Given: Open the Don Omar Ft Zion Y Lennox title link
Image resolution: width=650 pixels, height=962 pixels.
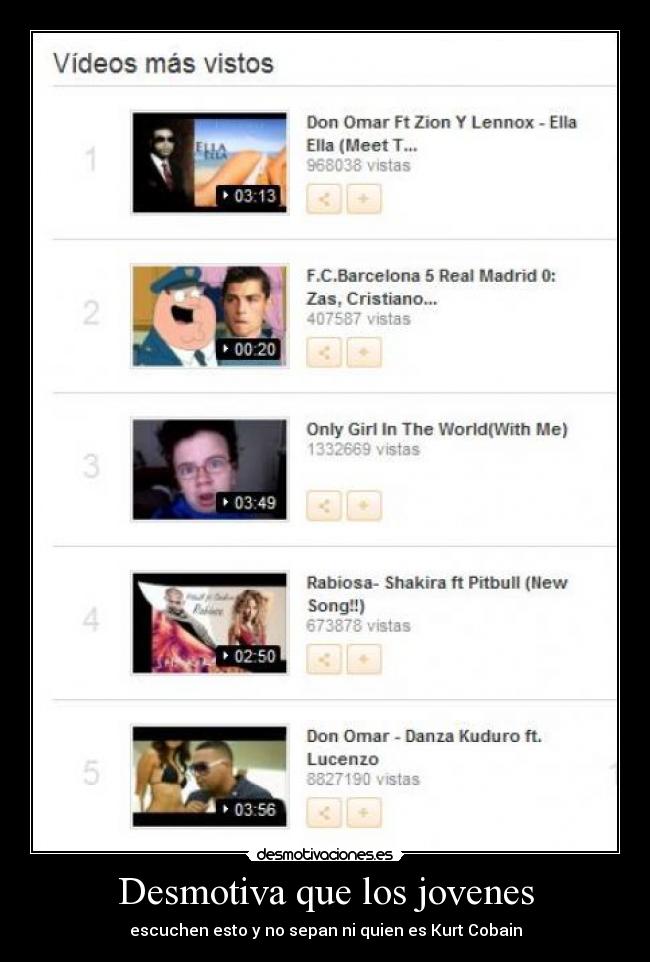Looking at the screenshot, I should (x=441, y=134).
